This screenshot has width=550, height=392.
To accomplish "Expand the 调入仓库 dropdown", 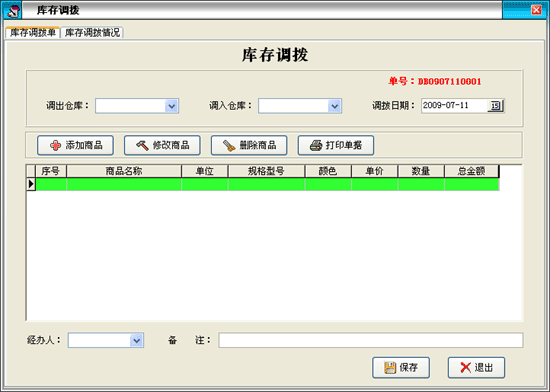I will tap(335, 106).
